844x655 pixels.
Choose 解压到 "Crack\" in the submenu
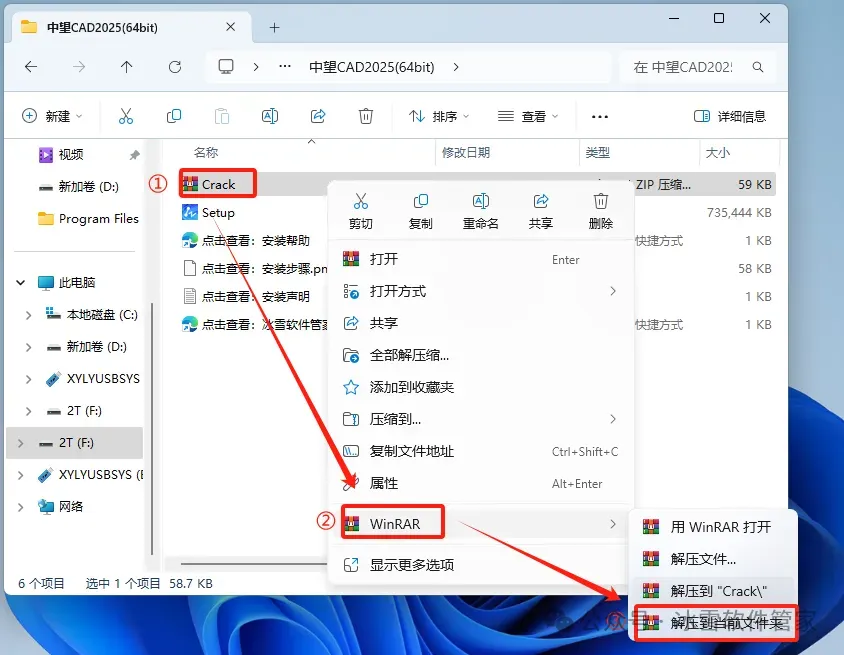(x=713, y=591)
